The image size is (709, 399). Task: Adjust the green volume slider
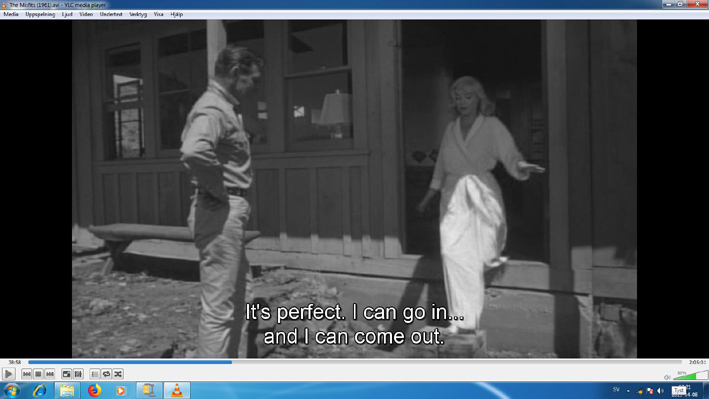(690, 375)
